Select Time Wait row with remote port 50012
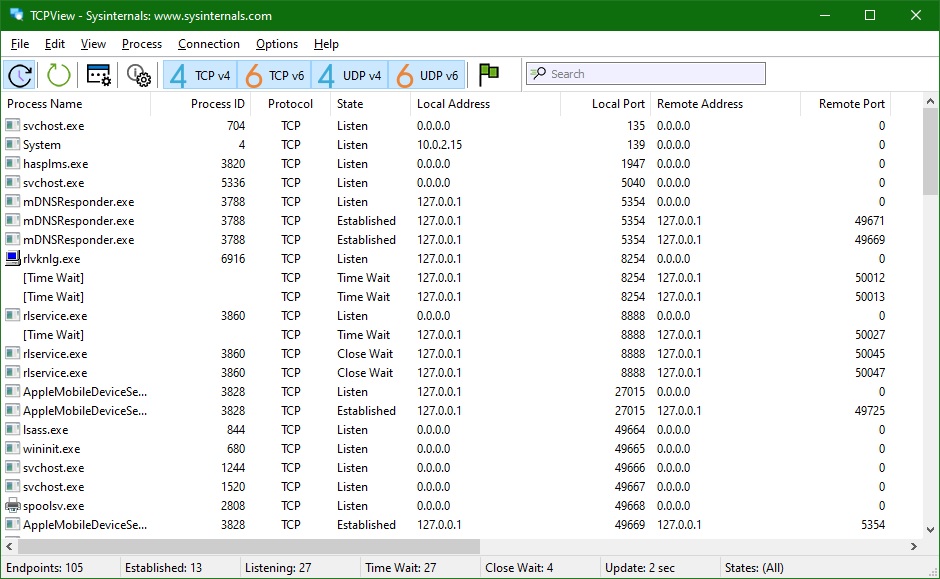The width and height of the screenshot is (940, 579). click(445, 278)
